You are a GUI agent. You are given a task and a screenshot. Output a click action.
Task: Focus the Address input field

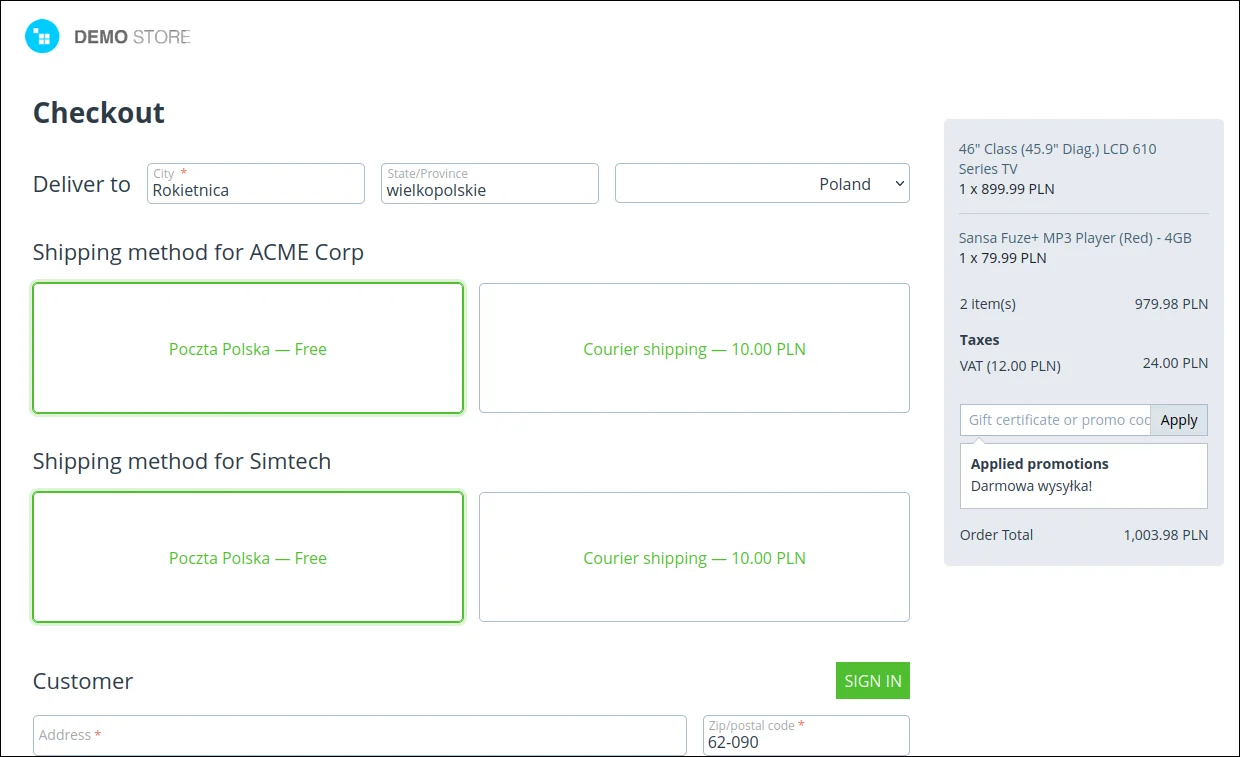(x=360, y=735)
